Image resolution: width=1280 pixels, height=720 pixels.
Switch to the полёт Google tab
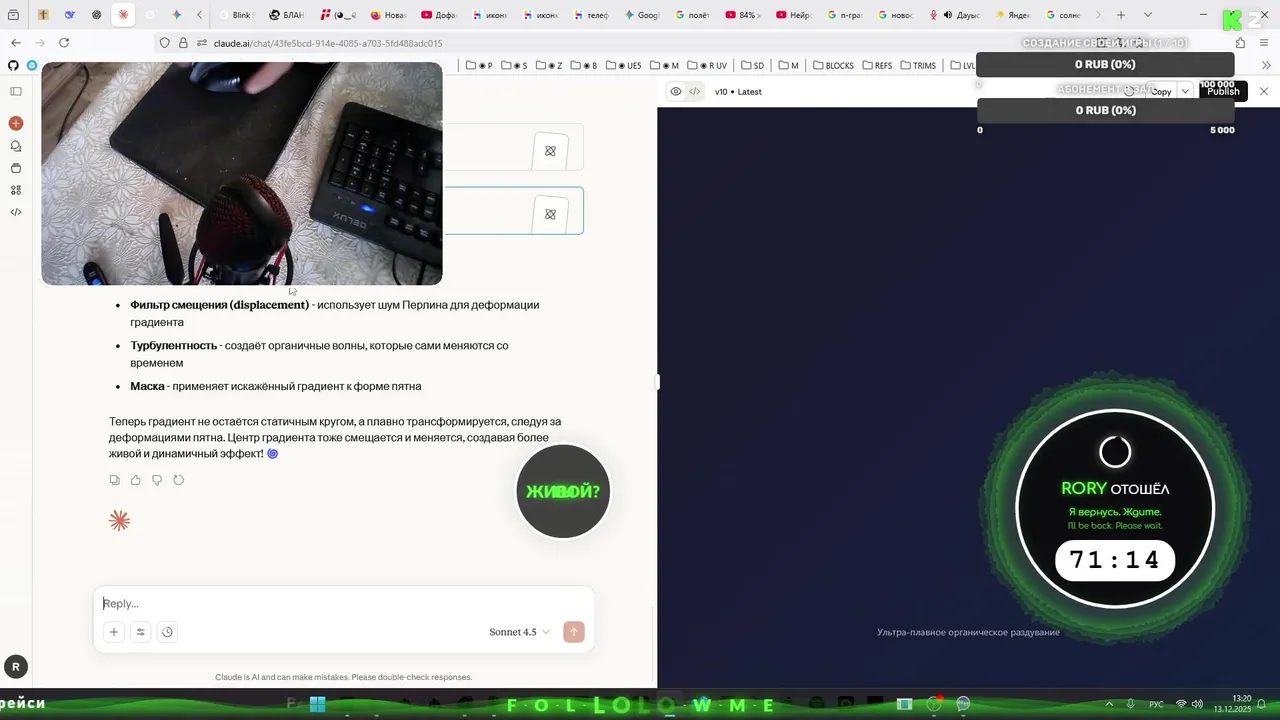693,15
